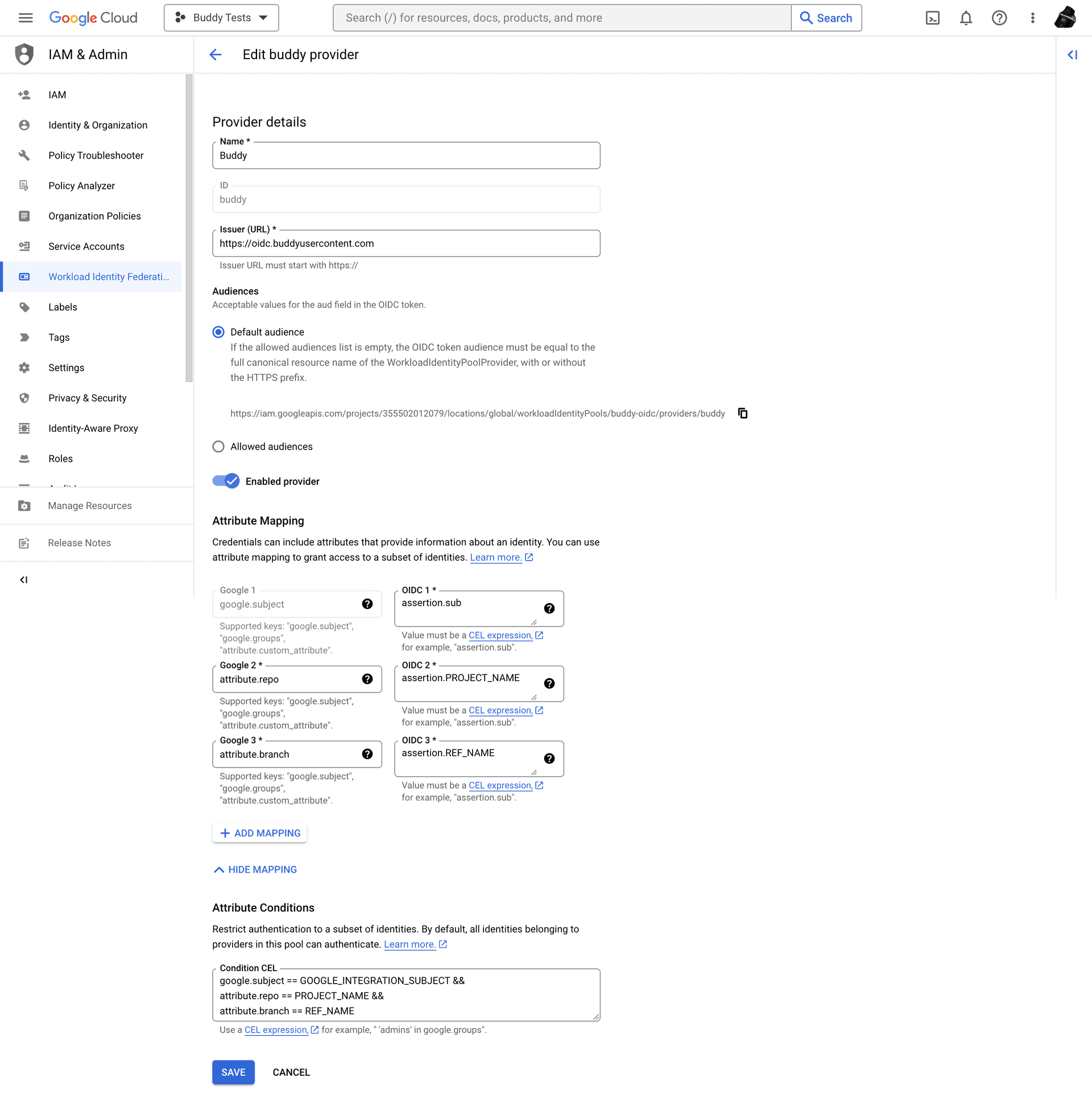Open the three-dot settings menu
This screenshot has width=1092, height=1103.
1032,18
